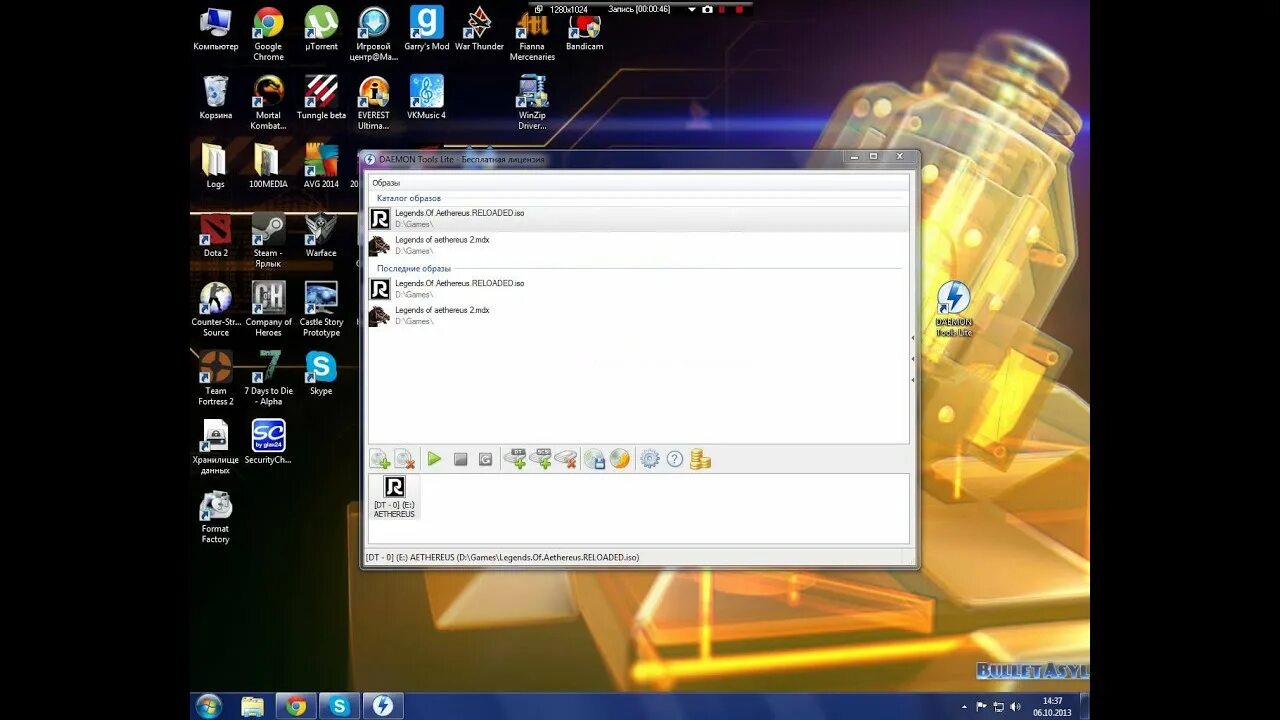Open the Корзина recycle bin
1280x720 pixels.
click(x=215, y=98)
